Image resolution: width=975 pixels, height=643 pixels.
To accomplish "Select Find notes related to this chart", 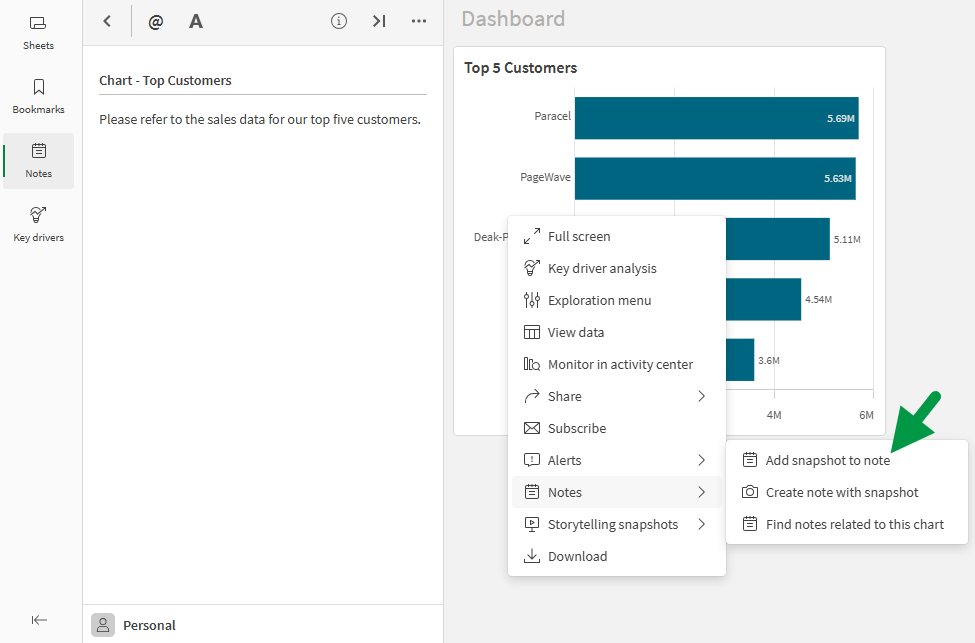I will 854,524.
